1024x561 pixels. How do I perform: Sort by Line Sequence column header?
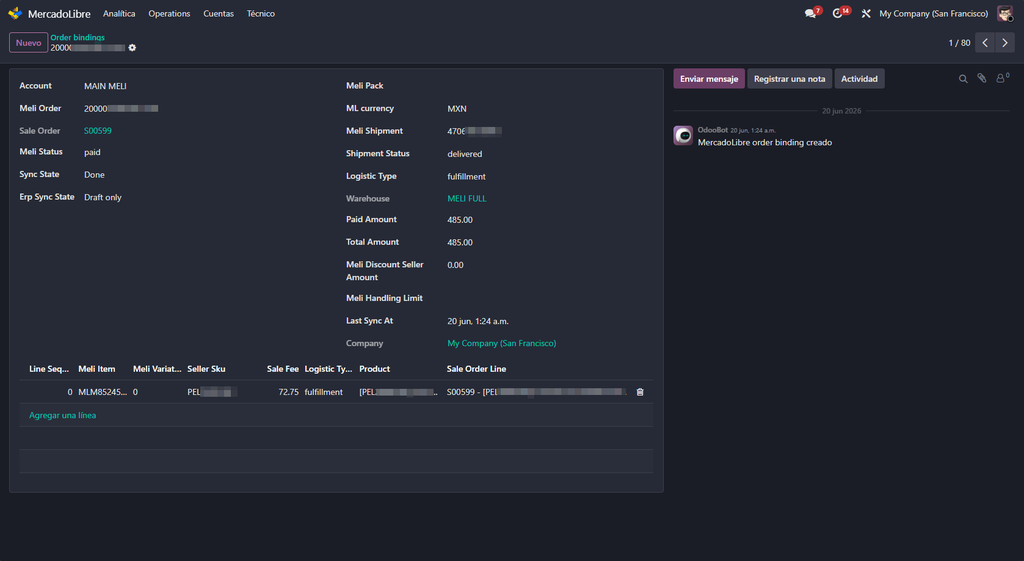pos(48,369)
